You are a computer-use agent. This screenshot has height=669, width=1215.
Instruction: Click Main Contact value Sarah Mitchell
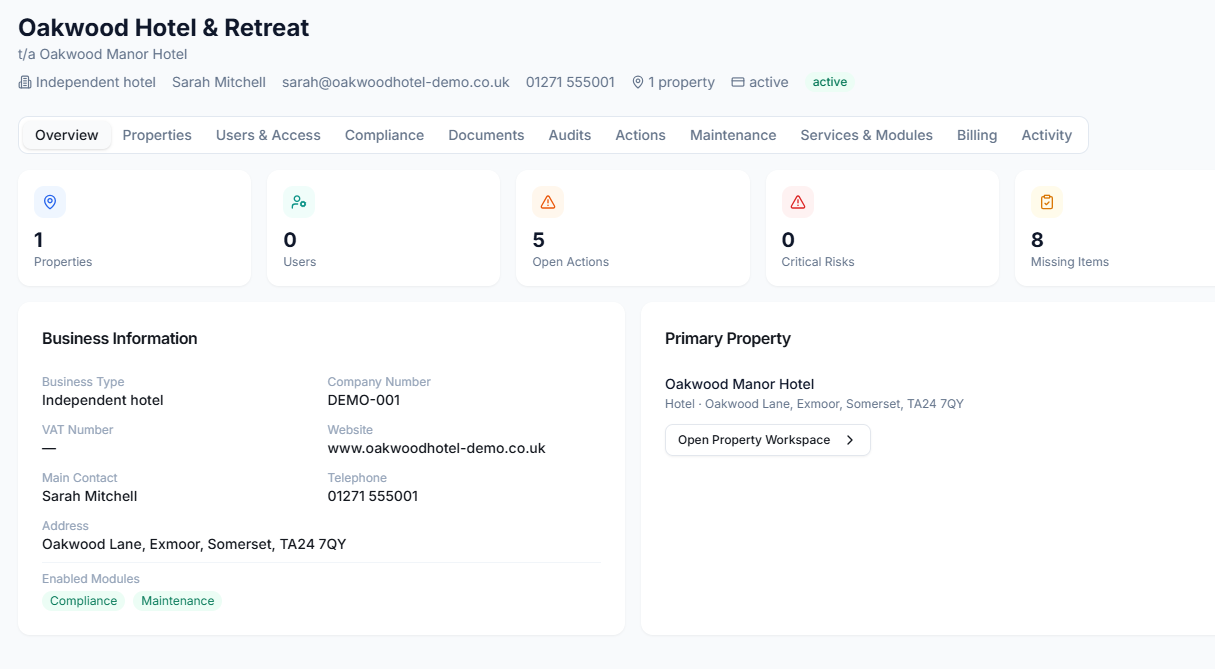pos(90,496)
